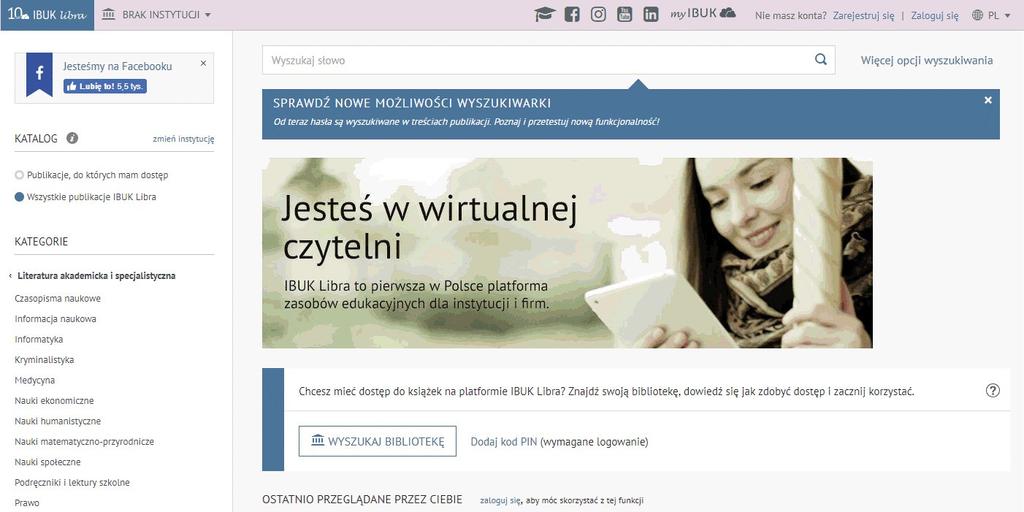This screenshot has height=512, width=1024.
Task: Click the Katalog info icon
Action: coord(72,138)
